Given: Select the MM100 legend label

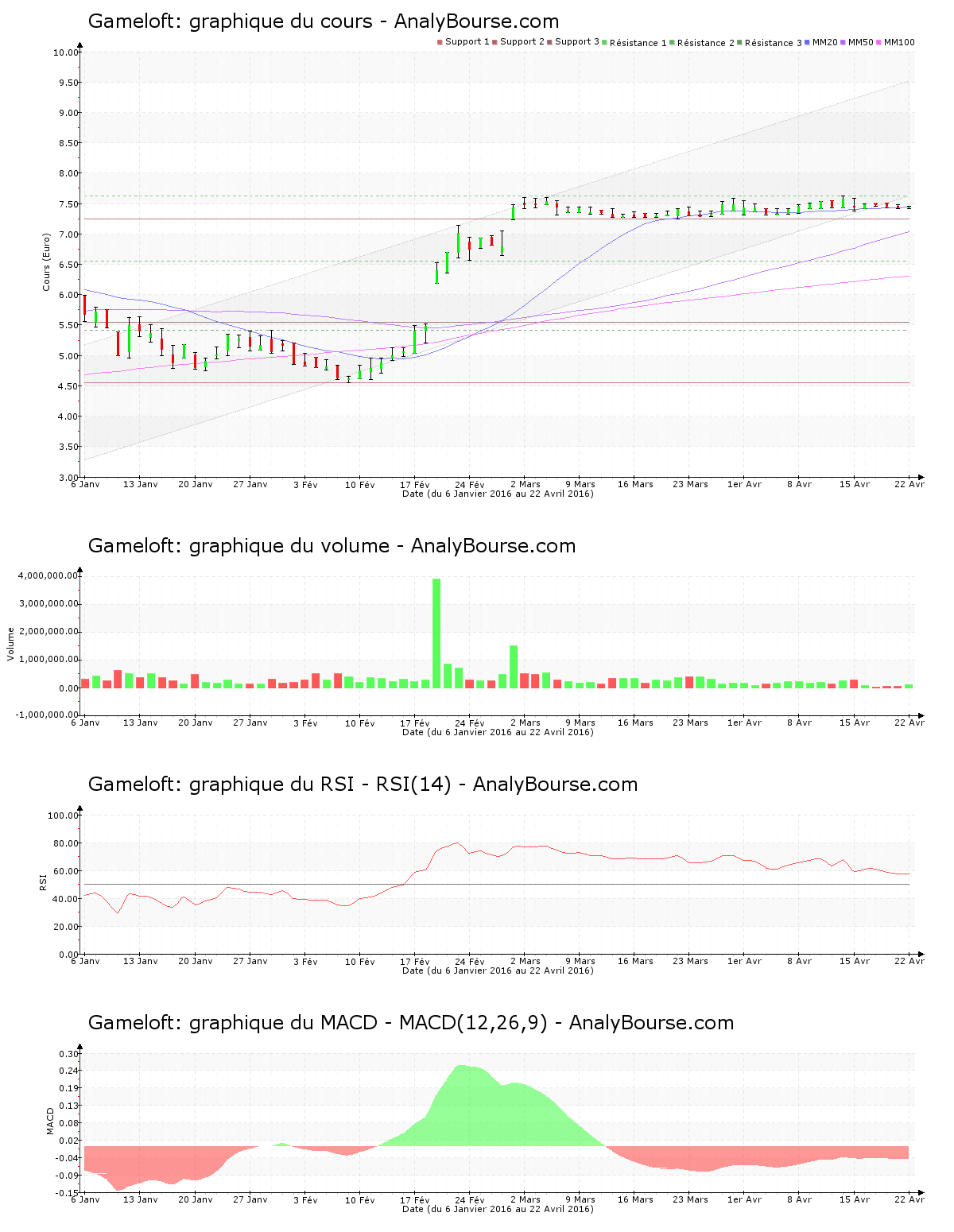Looking at the screenshot, I should click(x=899, y=42).
